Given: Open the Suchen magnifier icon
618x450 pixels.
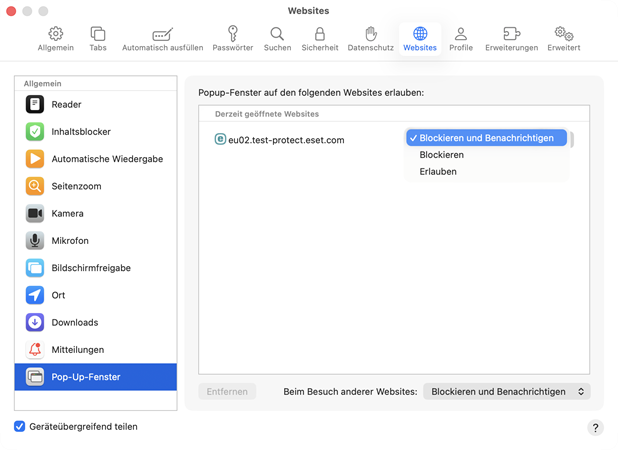Looking at the screenshot, I should click(277, 34).
